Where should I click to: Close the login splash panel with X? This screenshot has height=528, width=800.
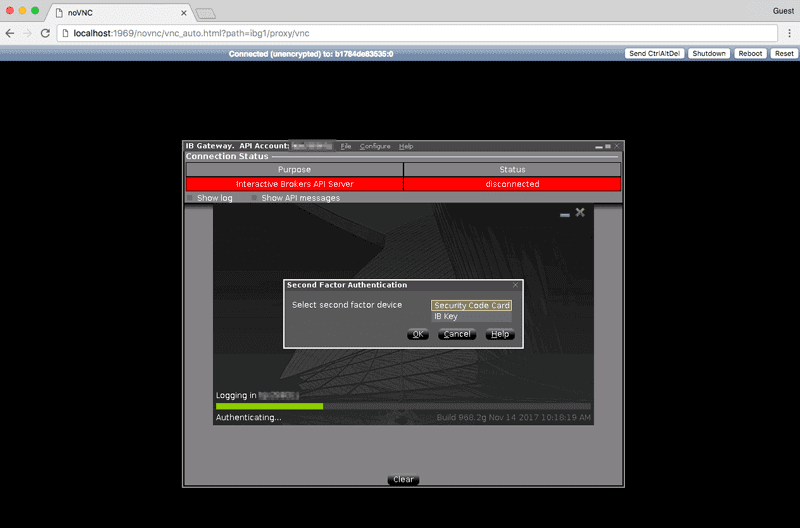pyautogui.click(x=580, y=212)
